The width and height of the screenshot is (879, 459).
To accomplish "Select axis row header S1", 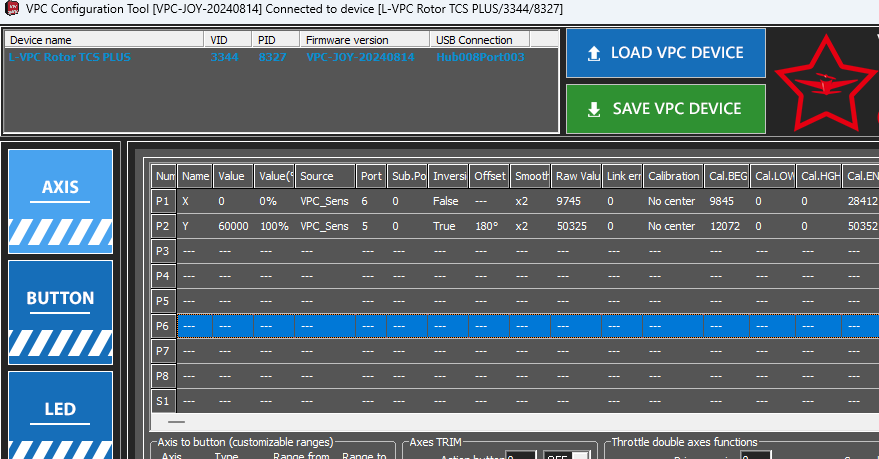I will pyautogui.click(x=163, y=401).
